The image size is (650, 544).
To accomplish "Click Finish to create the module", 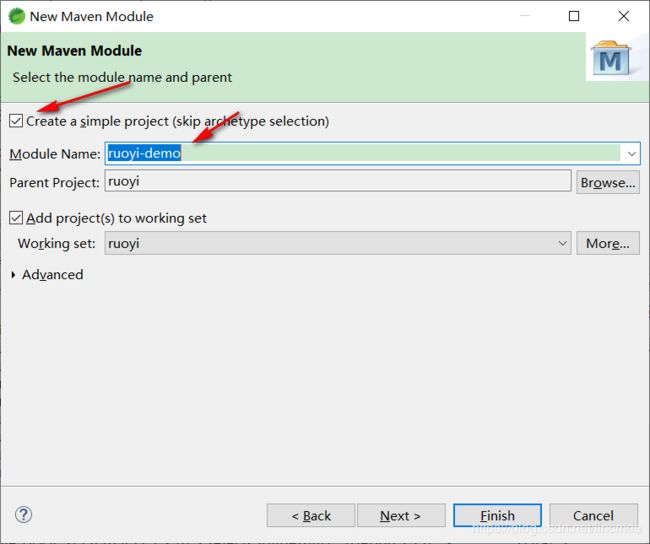I will coord(497,515).
